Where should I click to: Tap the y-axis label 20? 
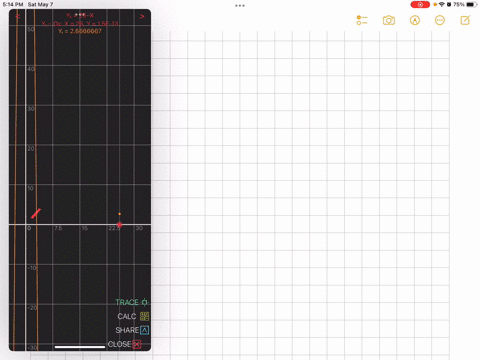[31, 149]
